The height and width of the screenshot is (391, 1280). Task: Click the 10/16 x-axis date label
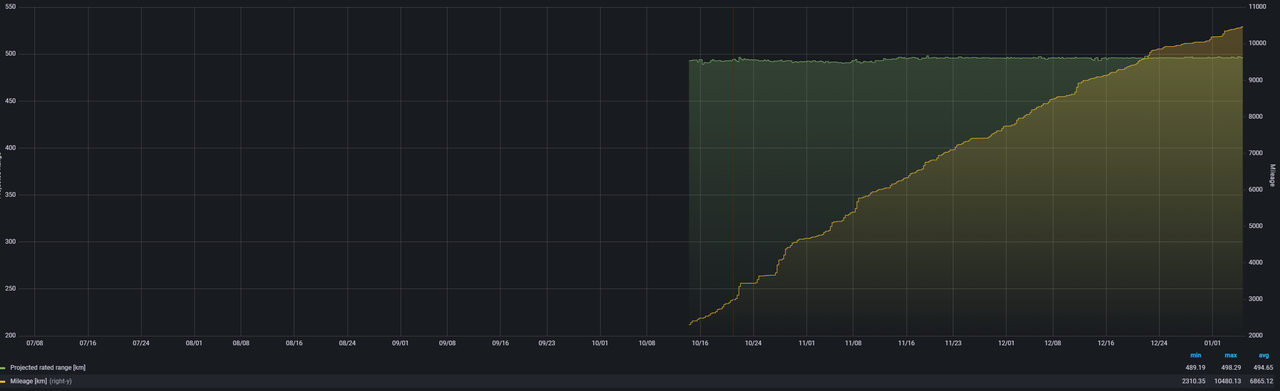click(x=700, y=342)
